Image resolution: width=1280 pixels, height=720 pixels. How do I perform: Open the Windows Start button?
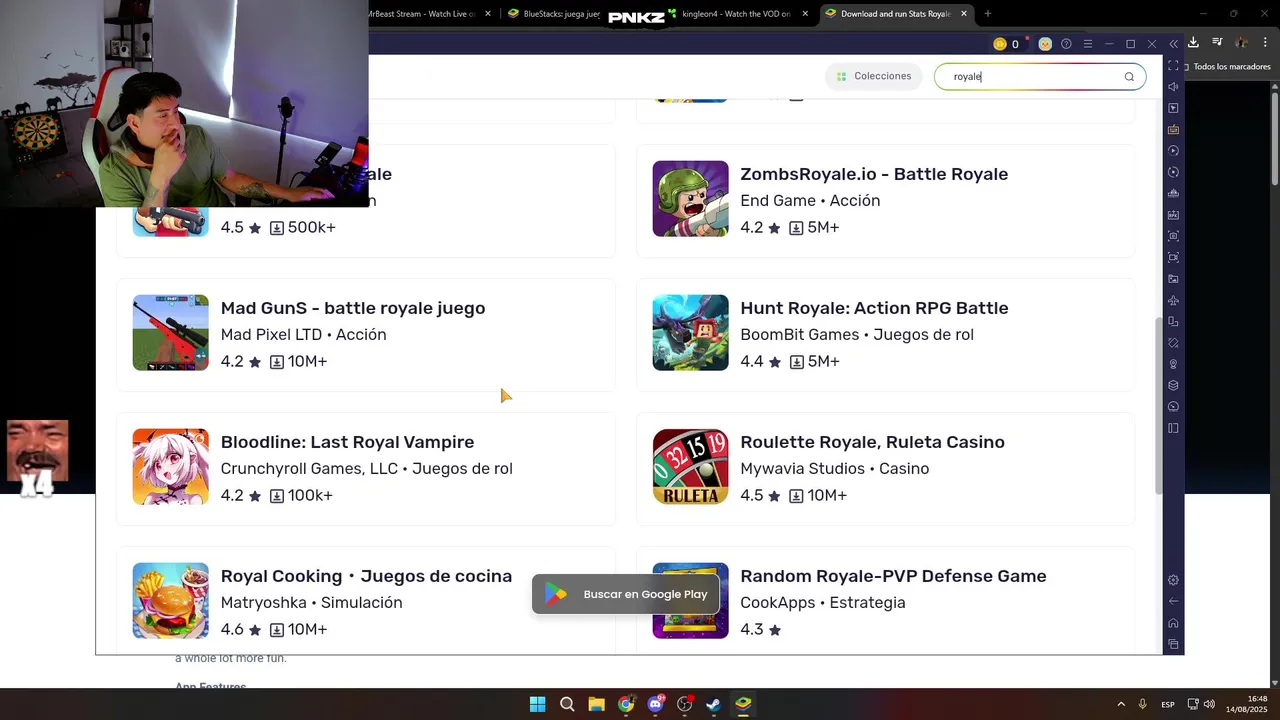coord(538,704)
